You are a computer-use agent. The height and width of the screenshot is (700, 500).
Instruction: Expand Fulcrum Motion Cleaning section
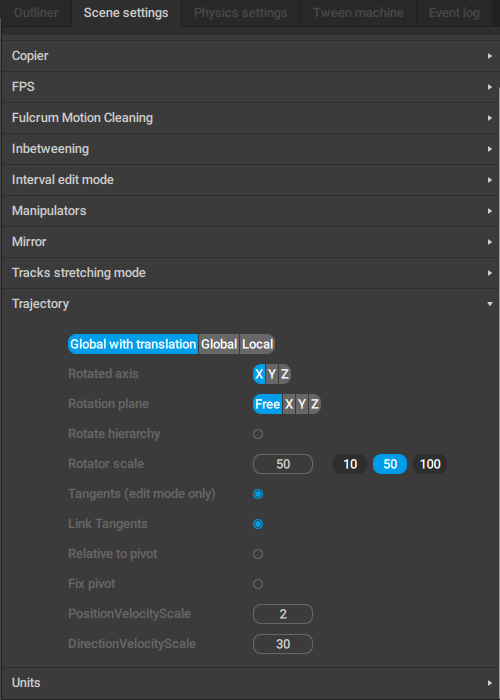pos(250,118)
